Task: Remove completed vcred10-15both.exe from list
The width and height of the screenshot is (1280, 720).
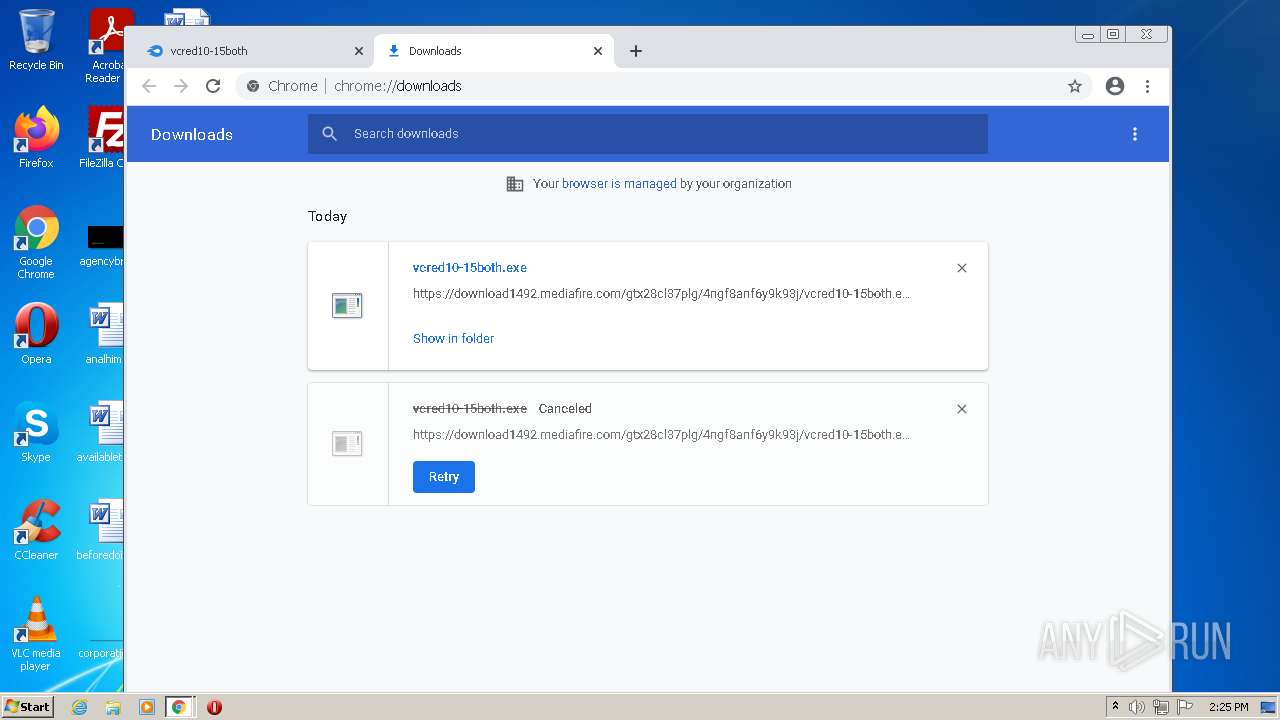Action: (962, 268)
